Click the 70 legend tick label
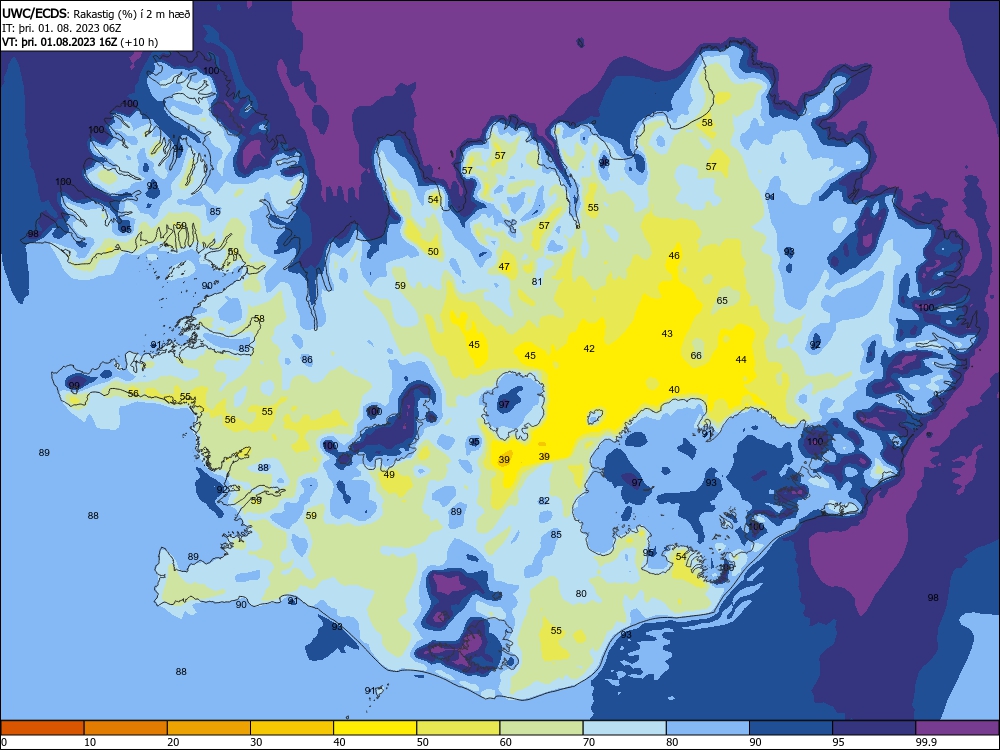 [589, 742]
